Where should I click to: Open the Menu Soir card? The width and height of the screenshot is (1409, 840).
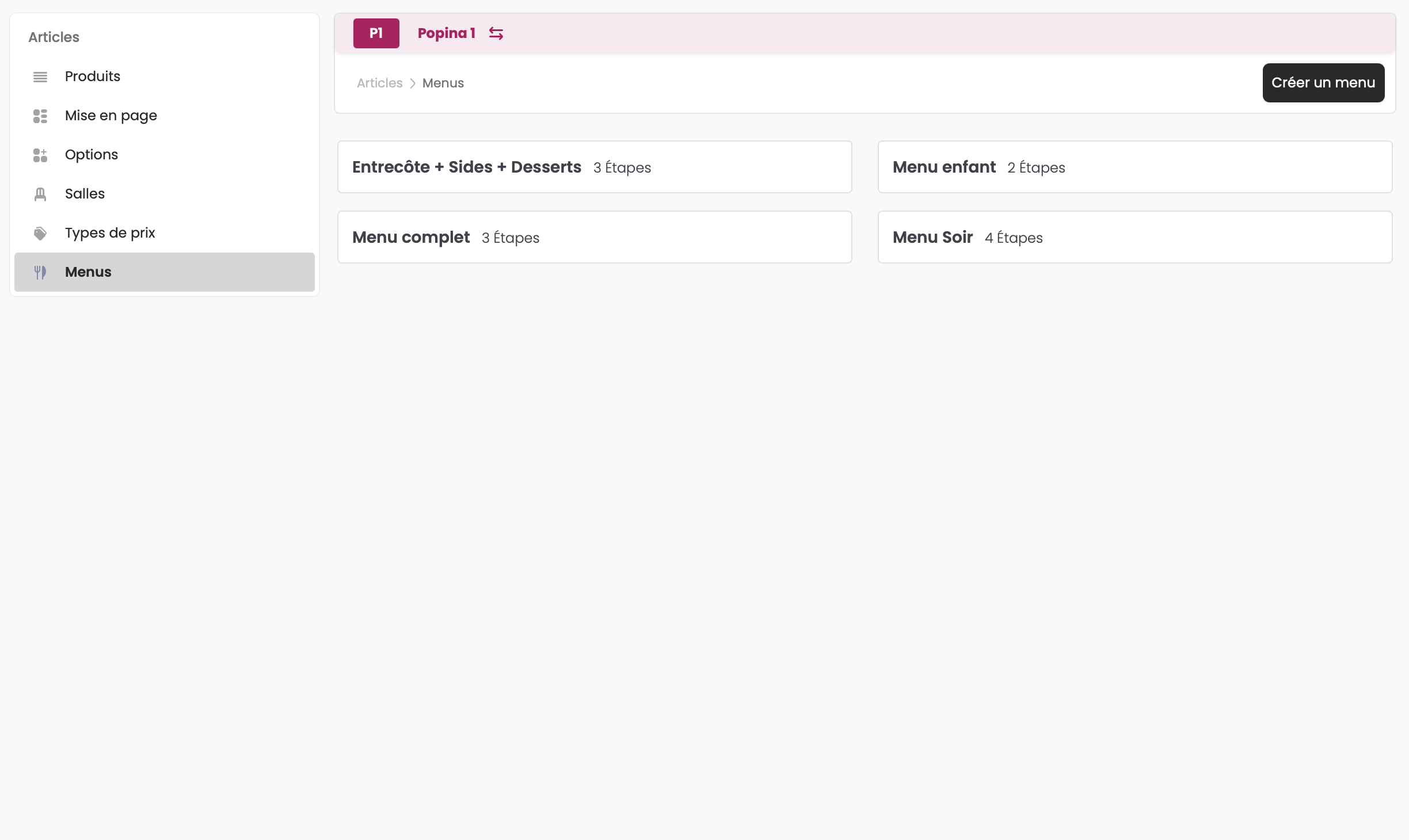1134,237
